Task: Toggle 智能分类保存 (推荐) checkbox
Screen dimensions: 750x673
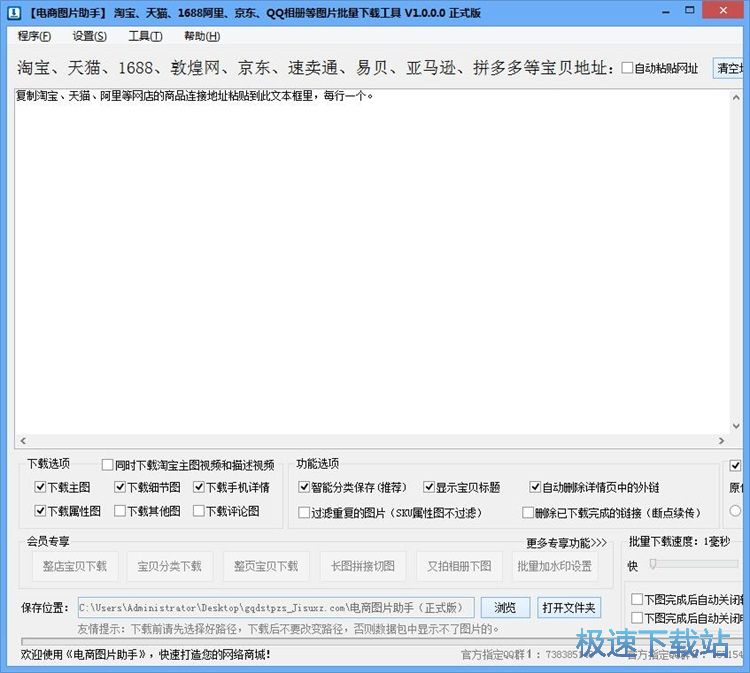Action: (305, 488)
